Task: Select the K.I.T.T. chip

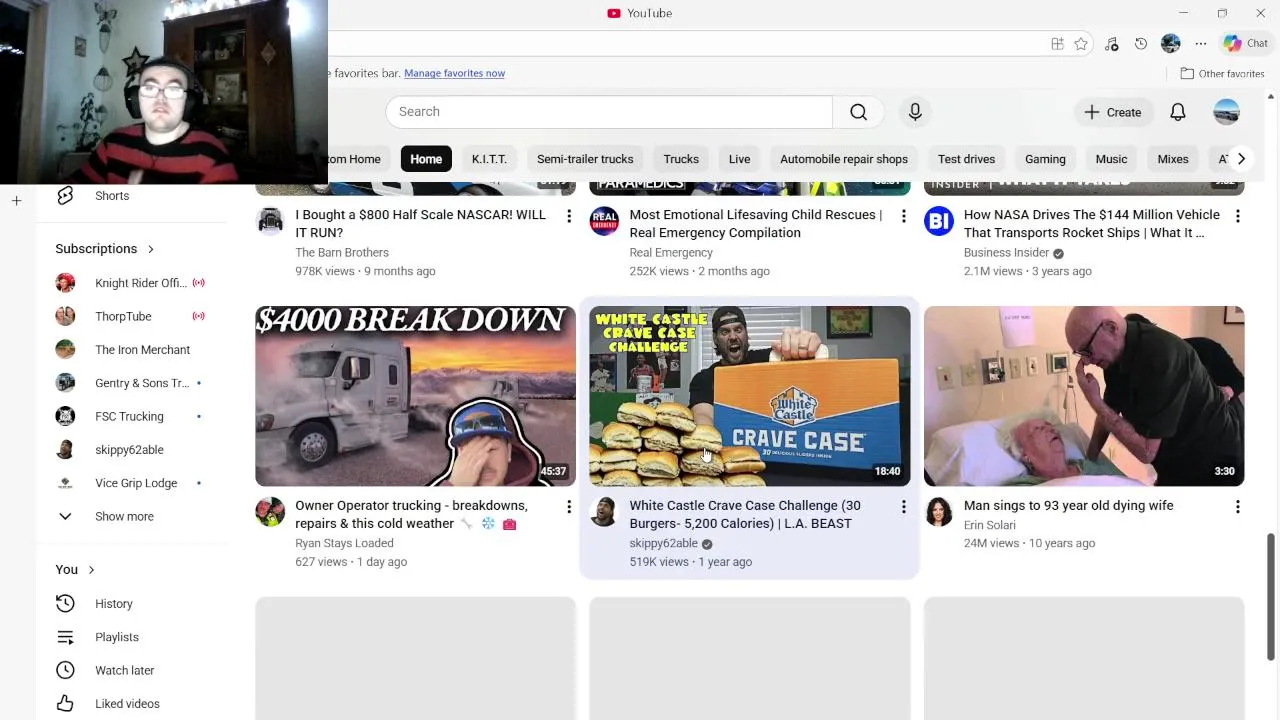Action: pos(489,159)
